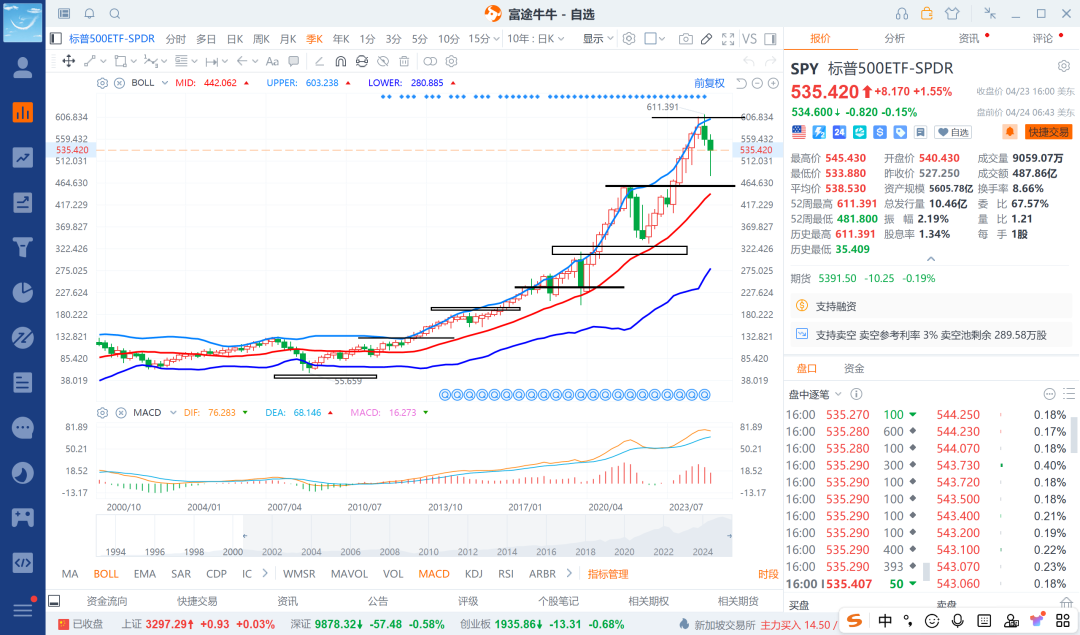This screenshot has height=635, width=1080.
Task: Toggle the list view icon in tick panel
Action: click(1069, 394)
